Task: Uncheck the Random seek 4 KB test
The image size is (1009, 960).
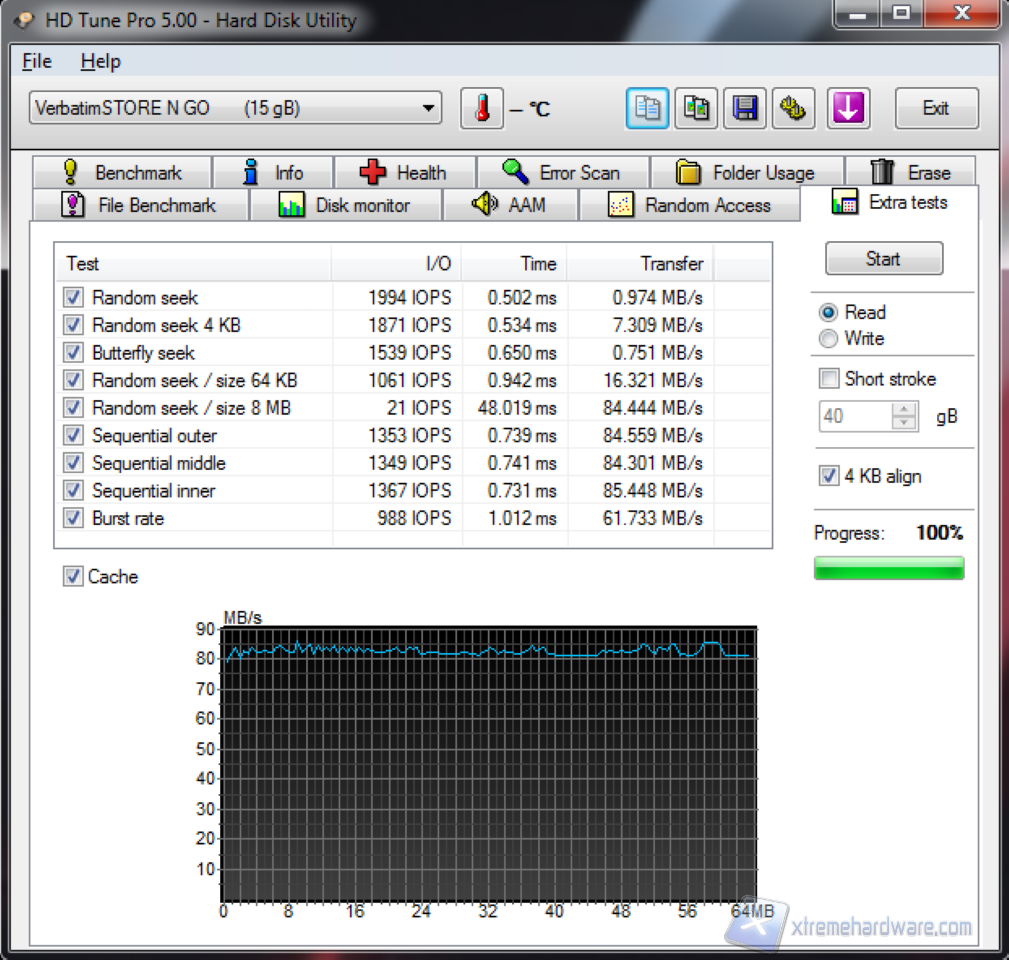Action: (x=73, y=325)
